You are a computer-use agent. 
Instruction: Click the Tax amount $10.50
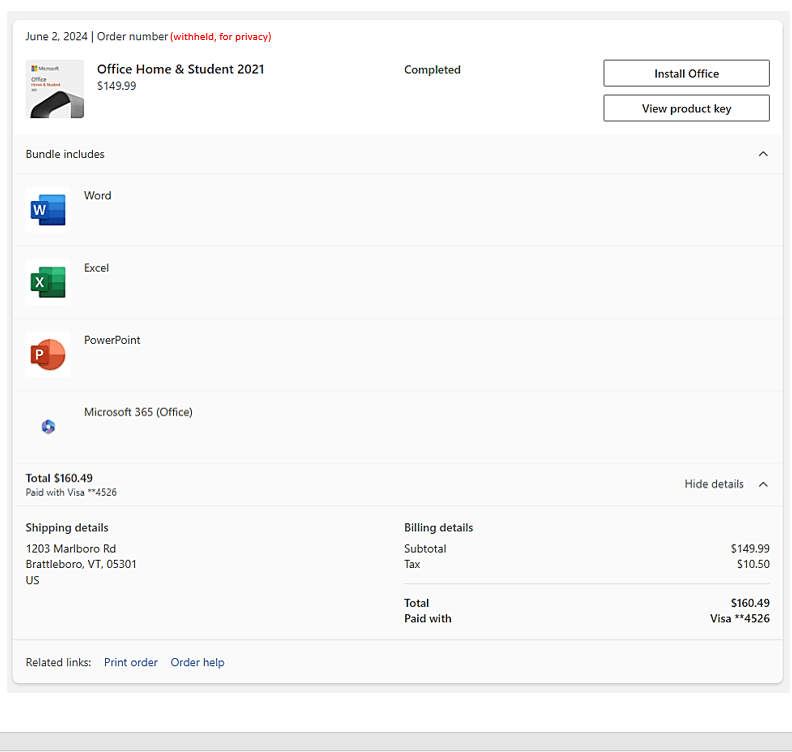coord(753,564)
